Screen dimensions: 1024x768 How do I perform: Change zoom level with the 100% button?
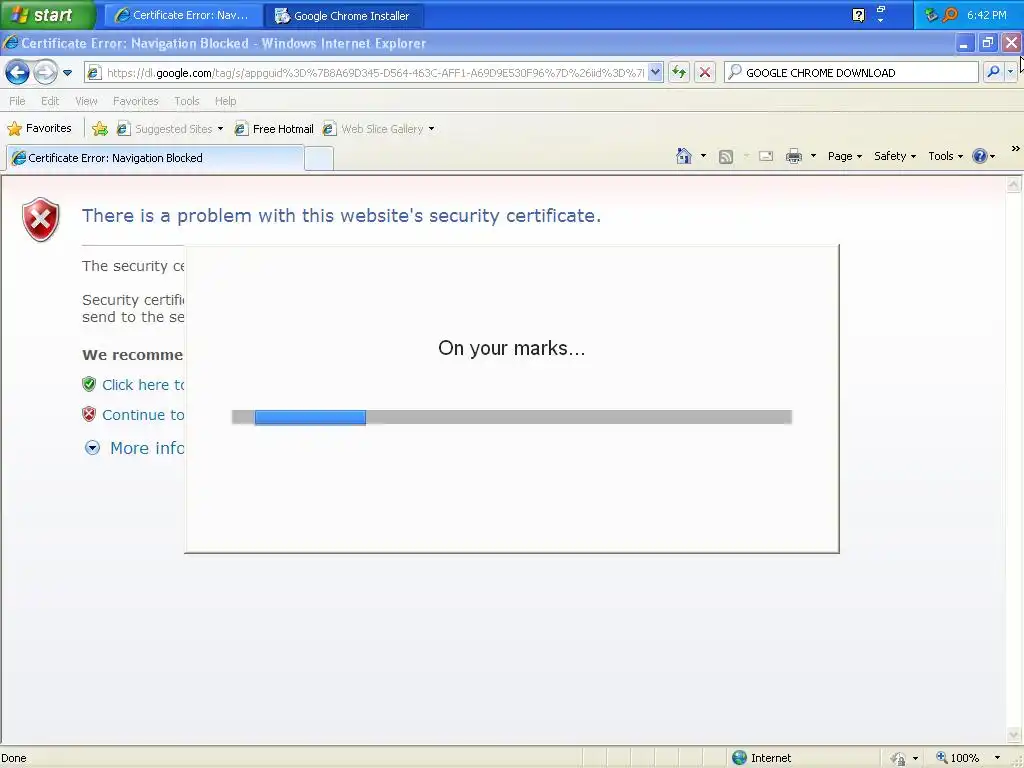(957, 758)
